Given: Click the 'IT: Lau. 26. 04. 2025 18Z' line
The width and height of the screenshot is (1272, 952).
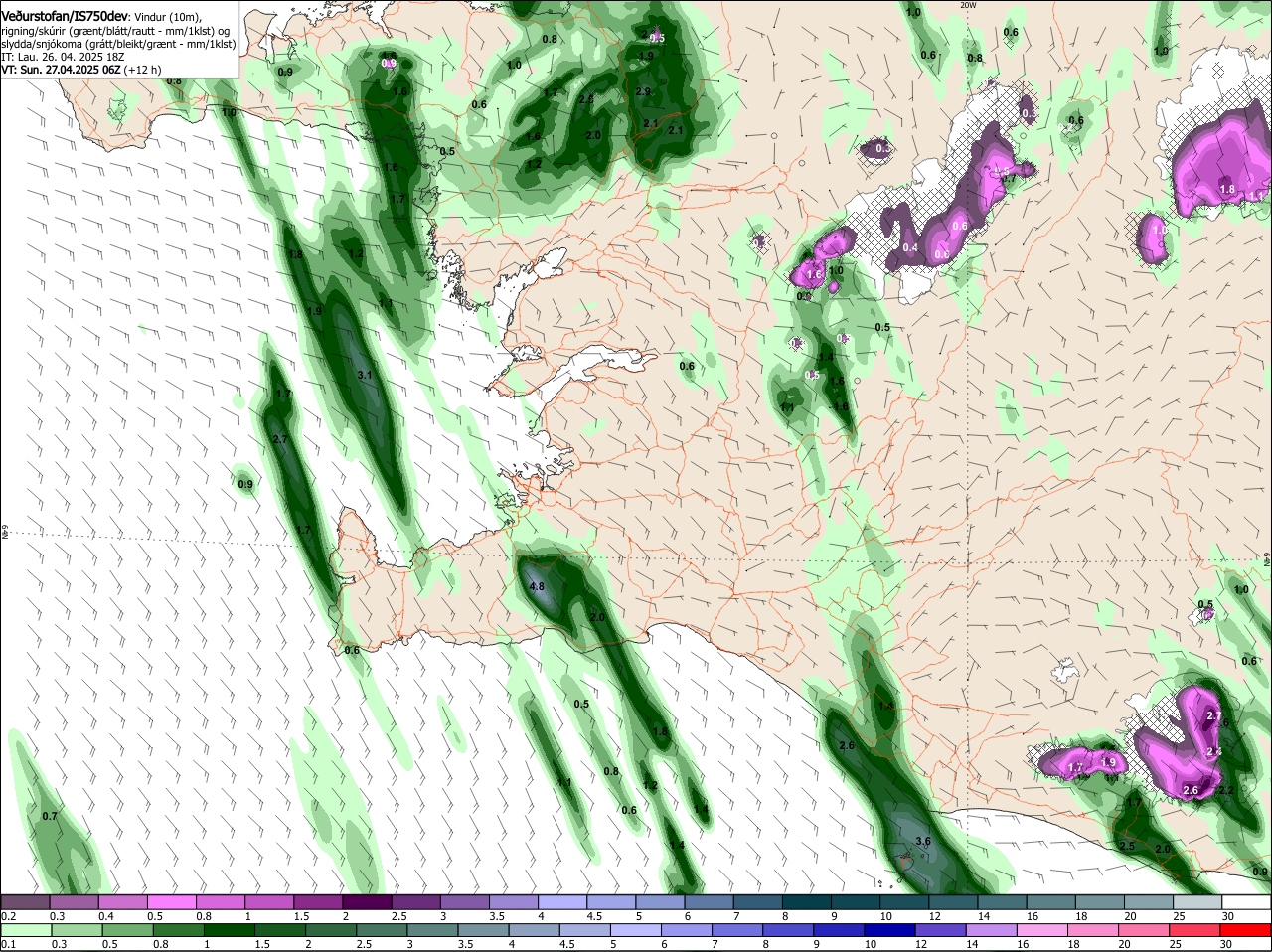Looking at the screenshot, I should click(62, 57).
